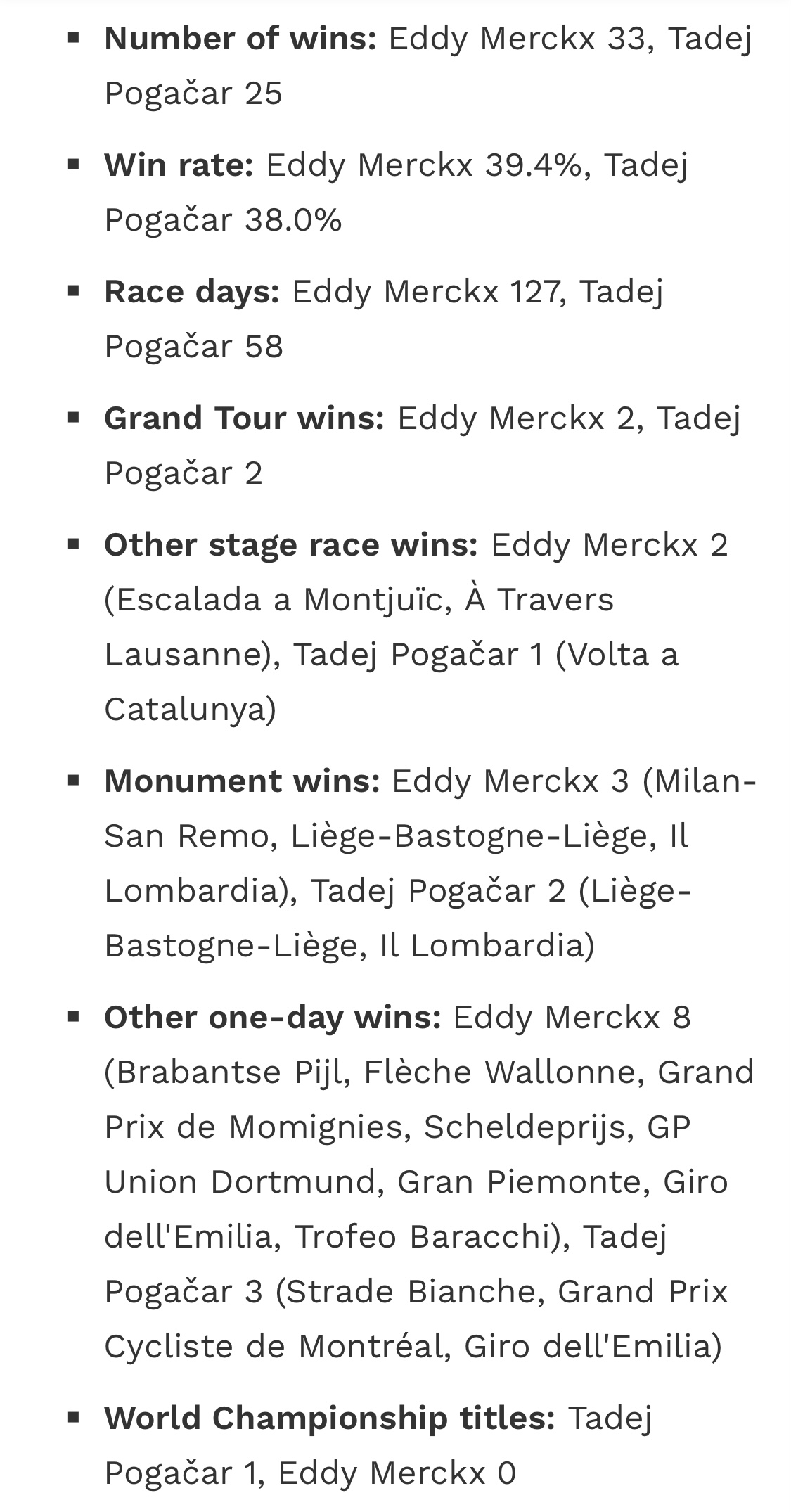791x1512 pixels.
Task: Select the "Other stage race wins:" label
Action: point(292,545)
